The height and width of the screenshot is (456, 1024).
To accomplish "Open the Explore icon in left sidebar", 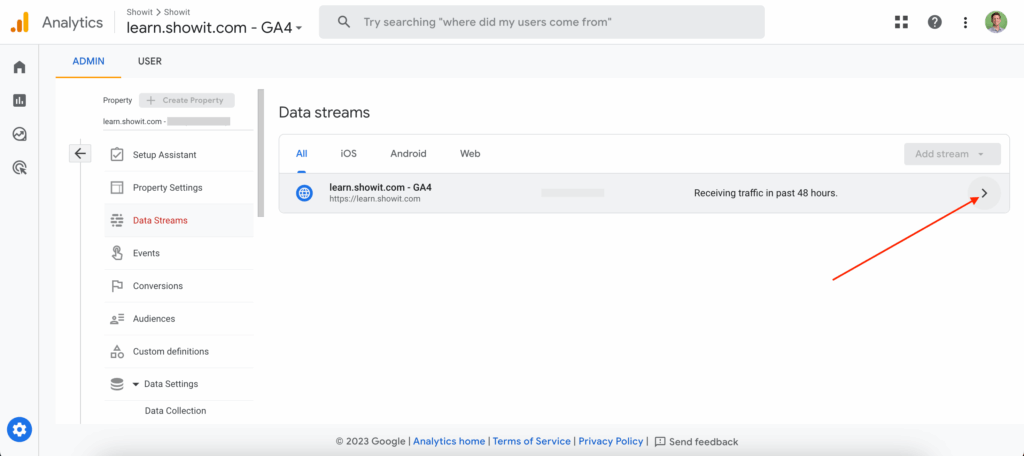I will tap(19, 134).
